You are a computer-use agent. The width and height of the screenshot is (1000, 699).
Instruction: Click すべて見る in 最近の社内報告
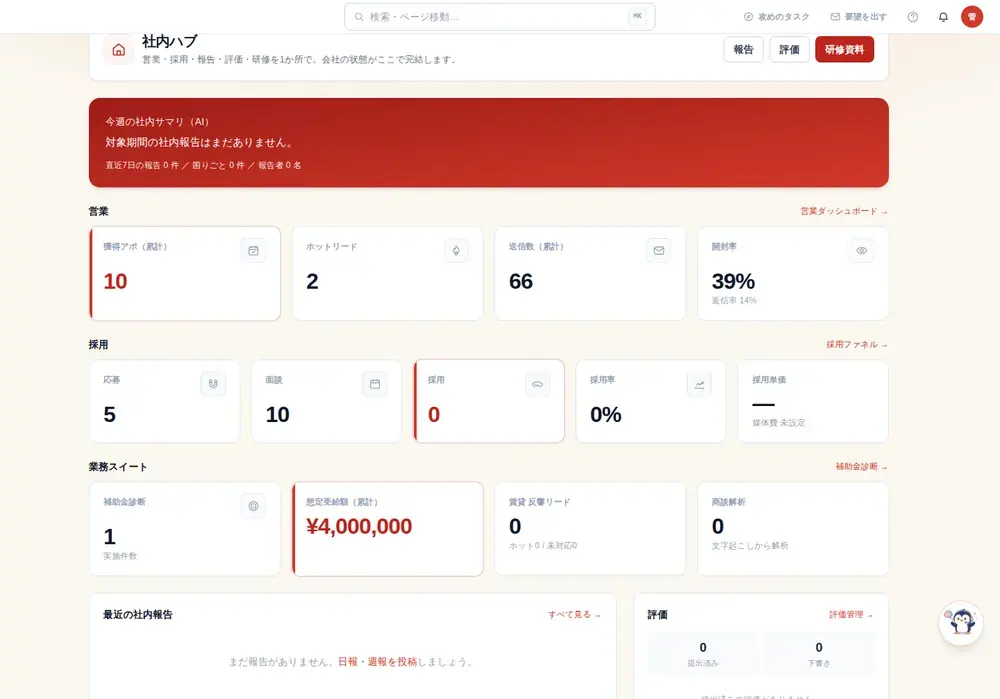point(574,615)
